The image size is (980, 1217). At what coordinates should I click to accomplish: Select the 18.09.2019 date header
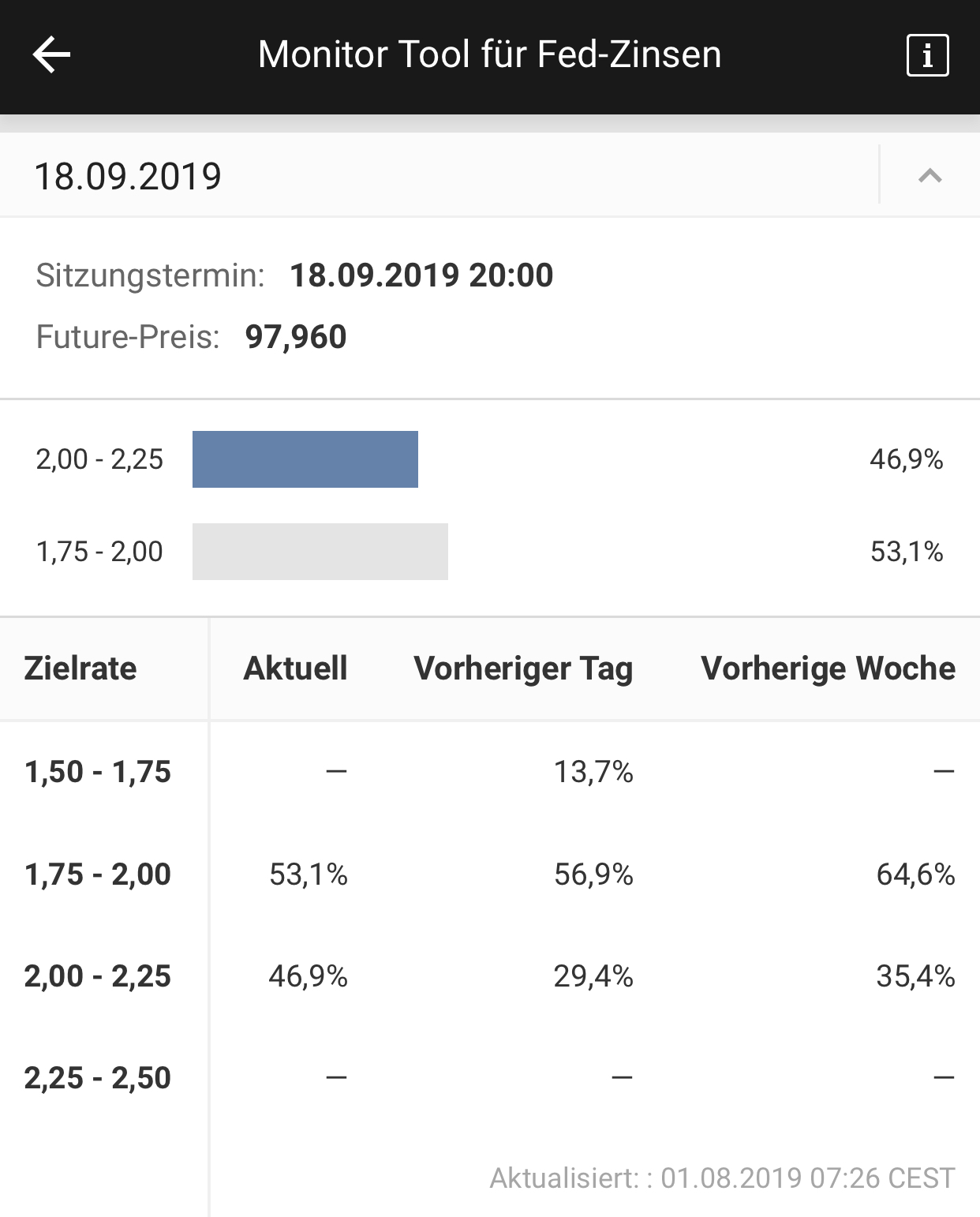tap(128, 176)
